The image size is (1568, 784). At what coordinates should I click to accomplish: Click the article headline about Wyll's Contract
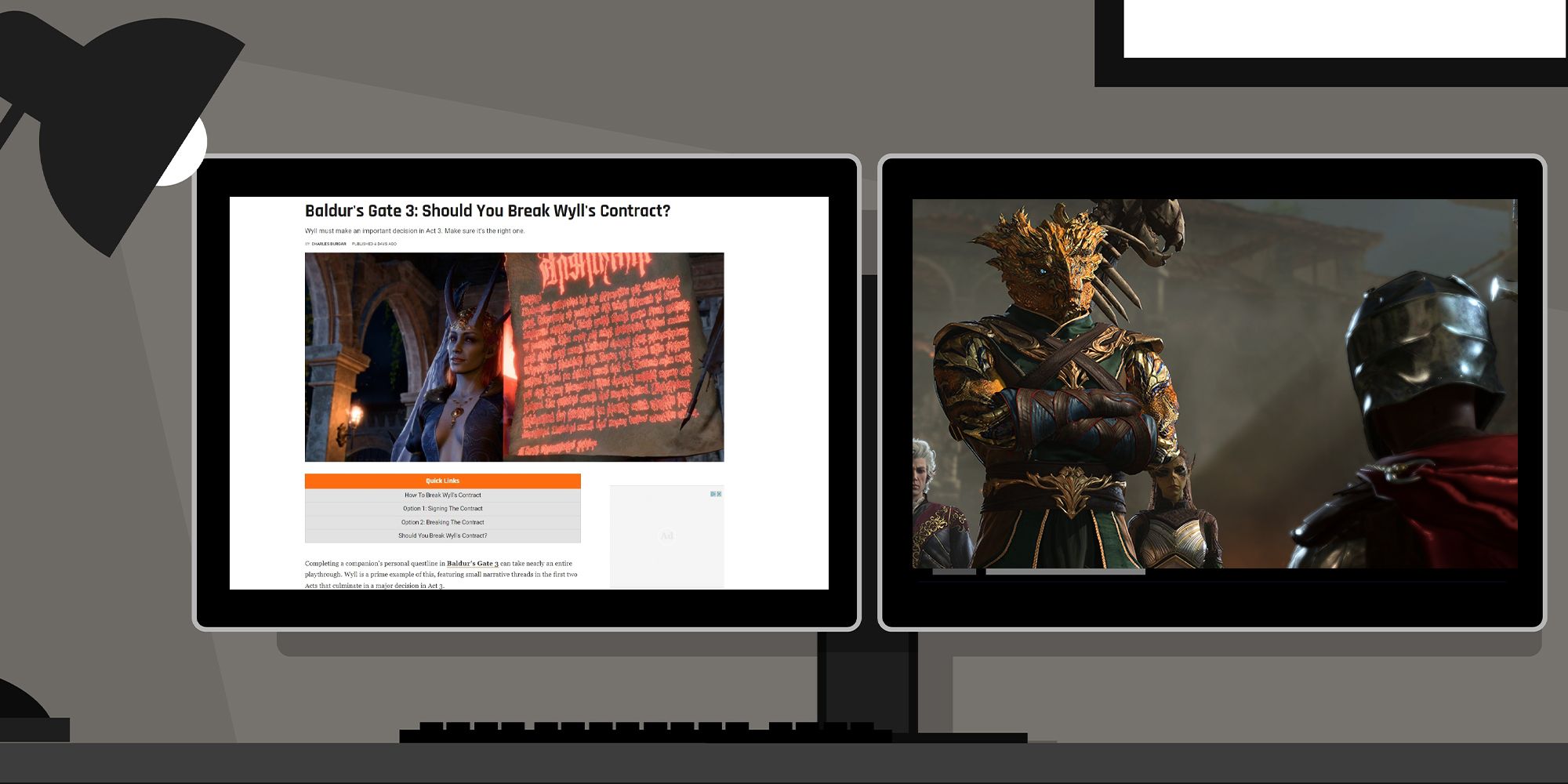coord(487,211)
